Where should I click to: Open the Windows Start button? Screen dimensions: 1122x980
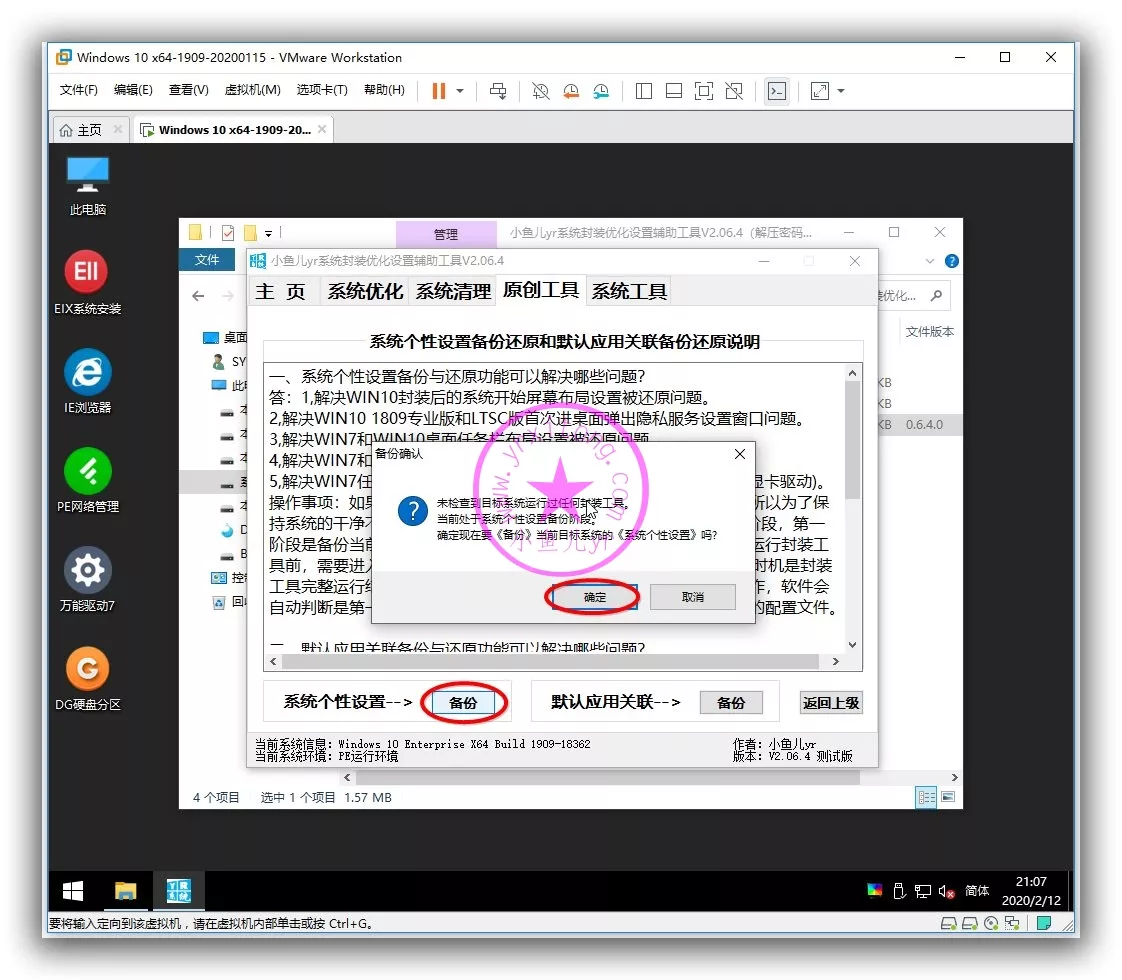pyautogui.click(x=73, y=891)
